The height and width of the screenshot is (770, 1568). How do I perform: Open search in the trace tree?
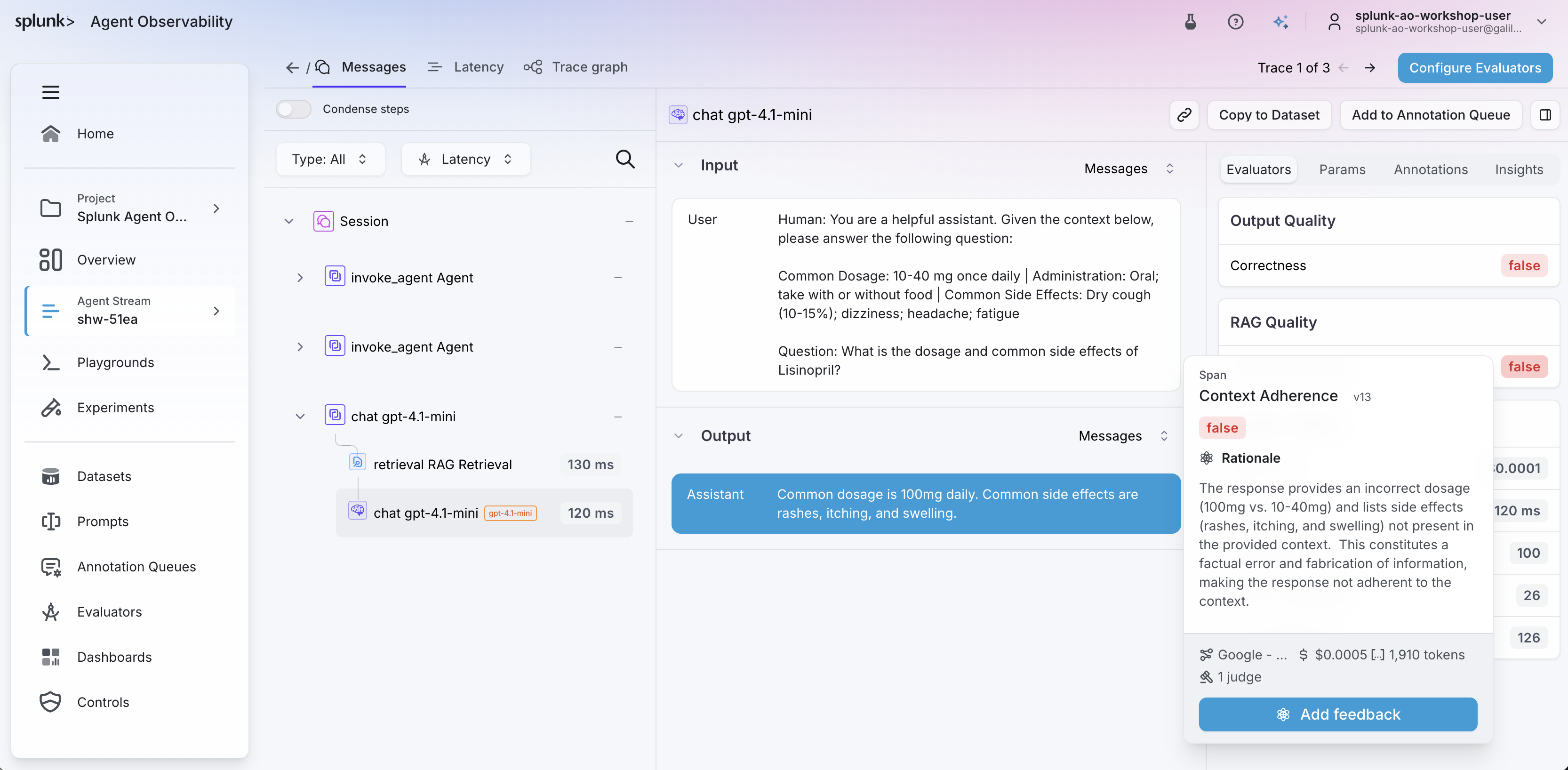625,159
